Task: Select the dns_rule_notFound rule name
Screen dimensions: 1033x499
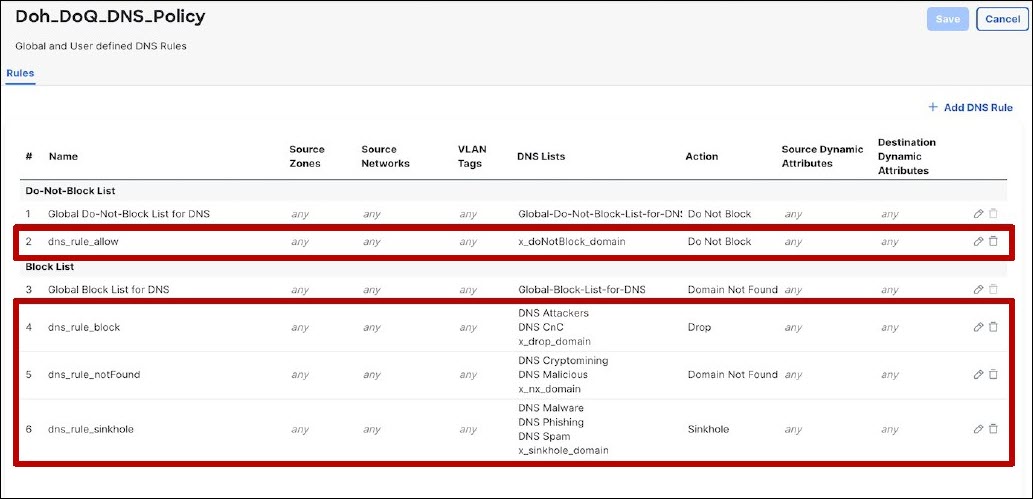Action: (94, 374)
